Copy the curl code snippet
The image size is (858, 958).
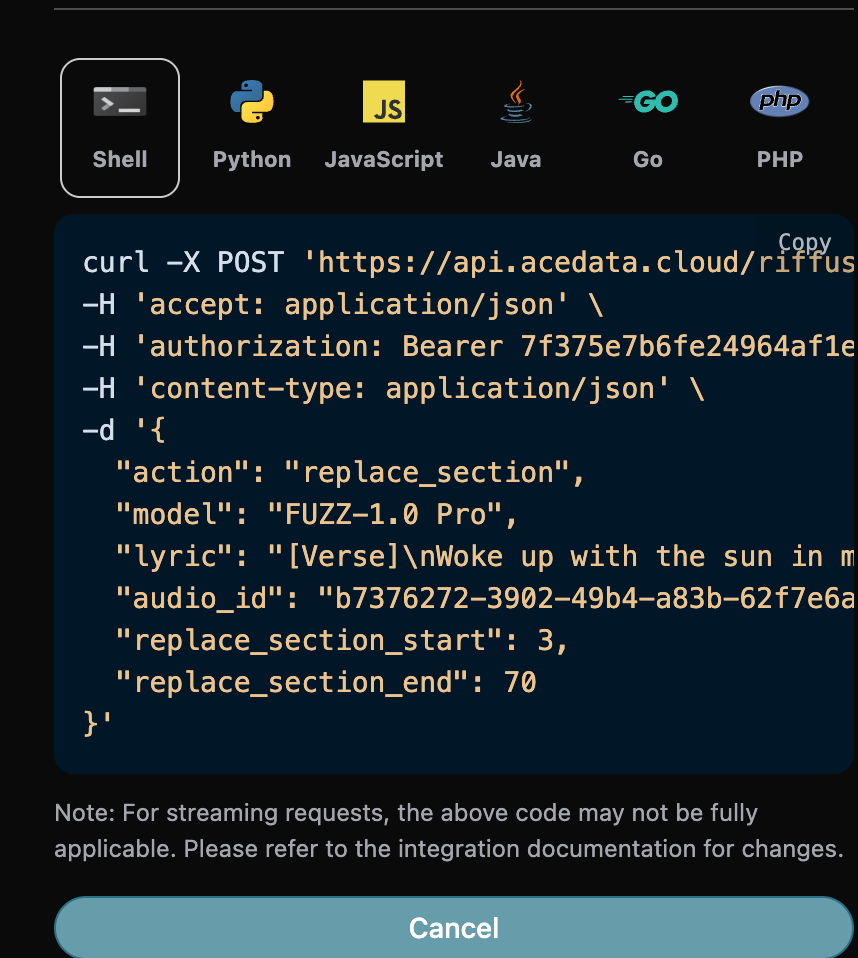point(805,242)
